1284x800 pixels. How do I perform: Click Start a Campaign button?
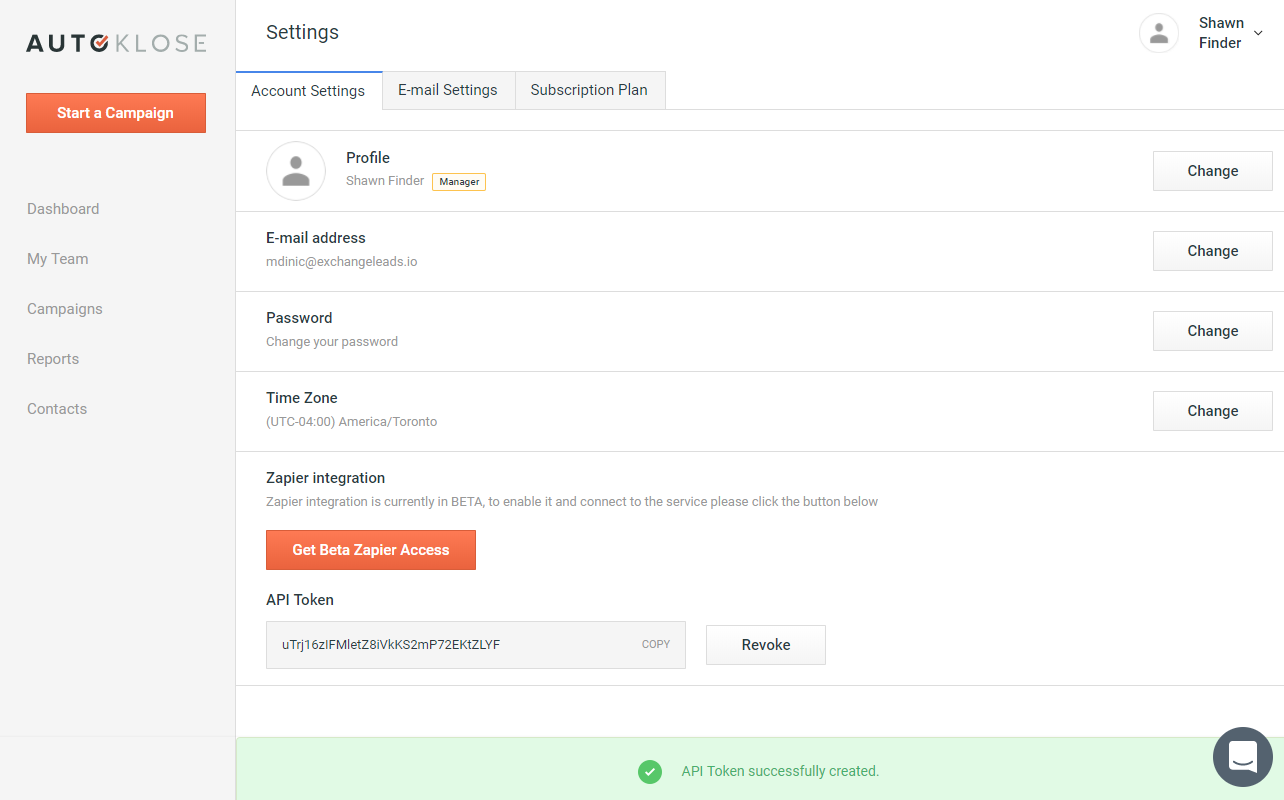pos(116,113)
